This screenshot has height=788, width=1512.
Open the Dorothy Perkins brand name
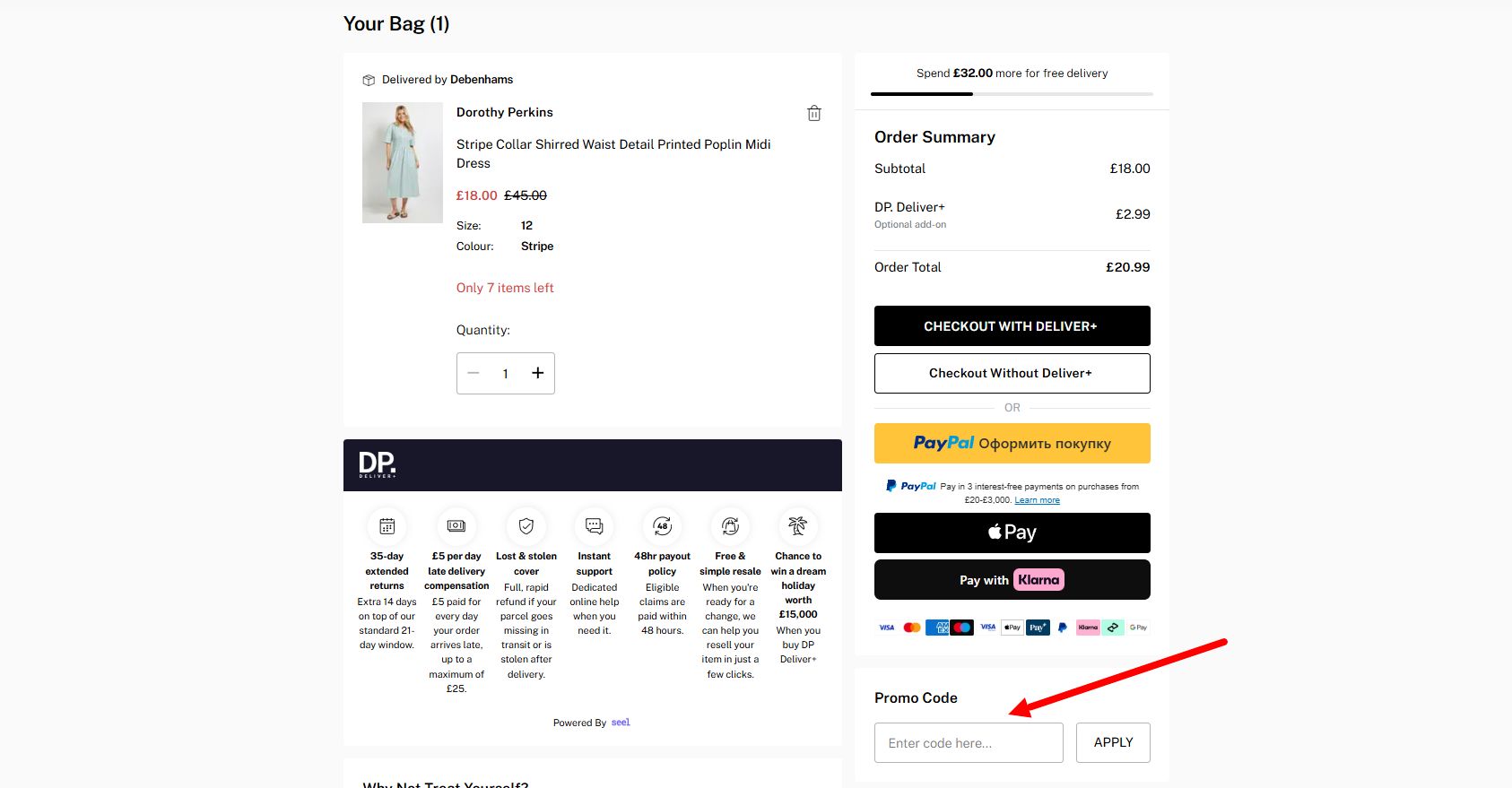(x=505, y=112)
